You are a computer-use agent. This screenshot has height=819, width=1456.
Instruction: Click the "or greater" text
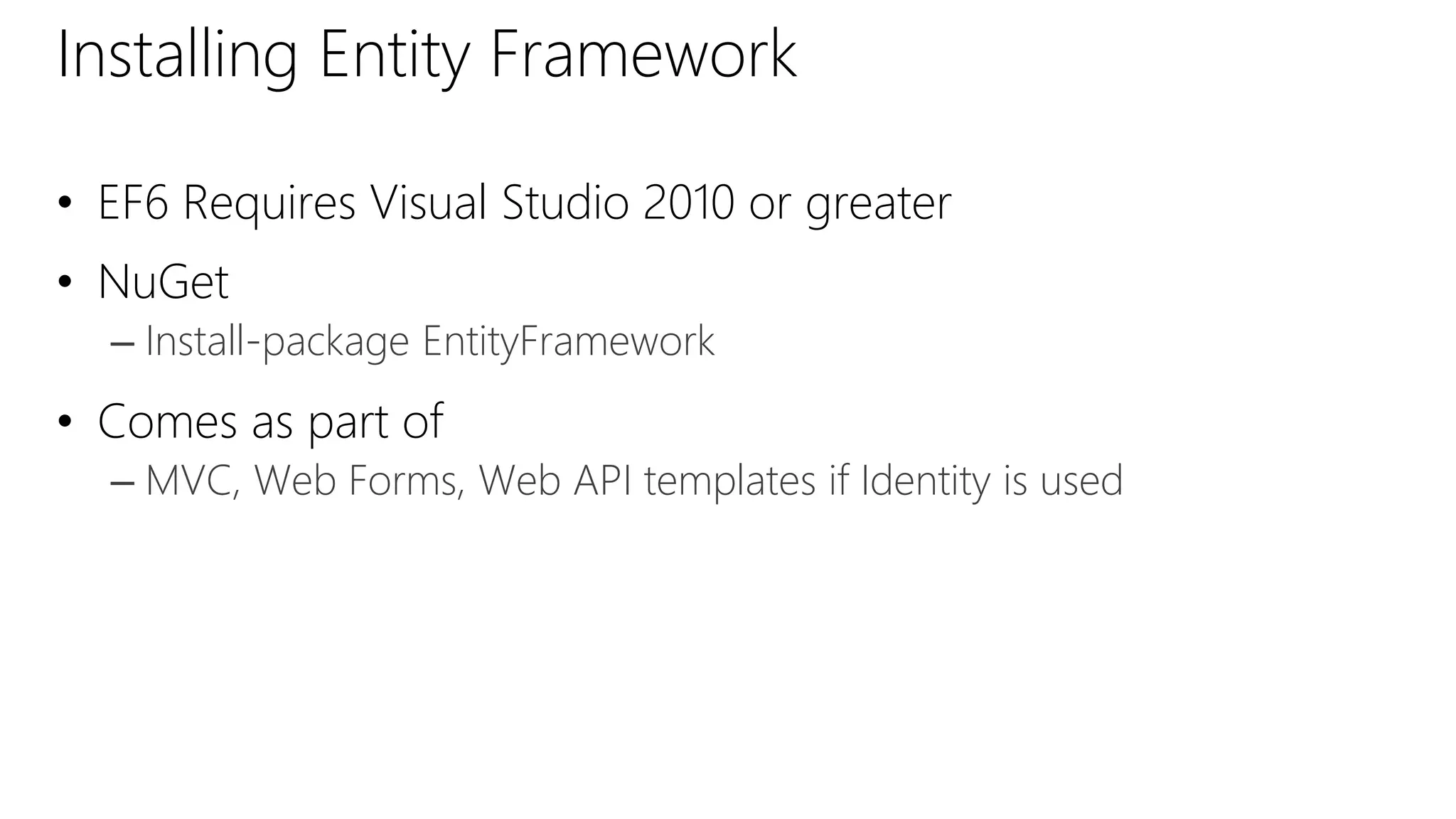pos(850,203)
